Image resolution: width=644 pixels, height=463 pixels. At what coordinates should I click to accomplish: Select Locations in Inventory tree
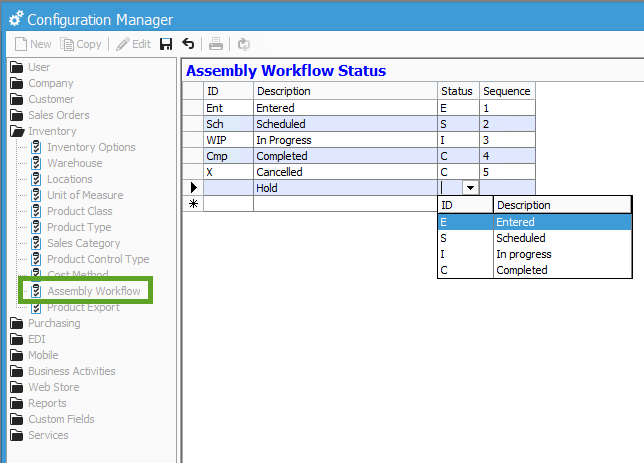coord(62,179)
